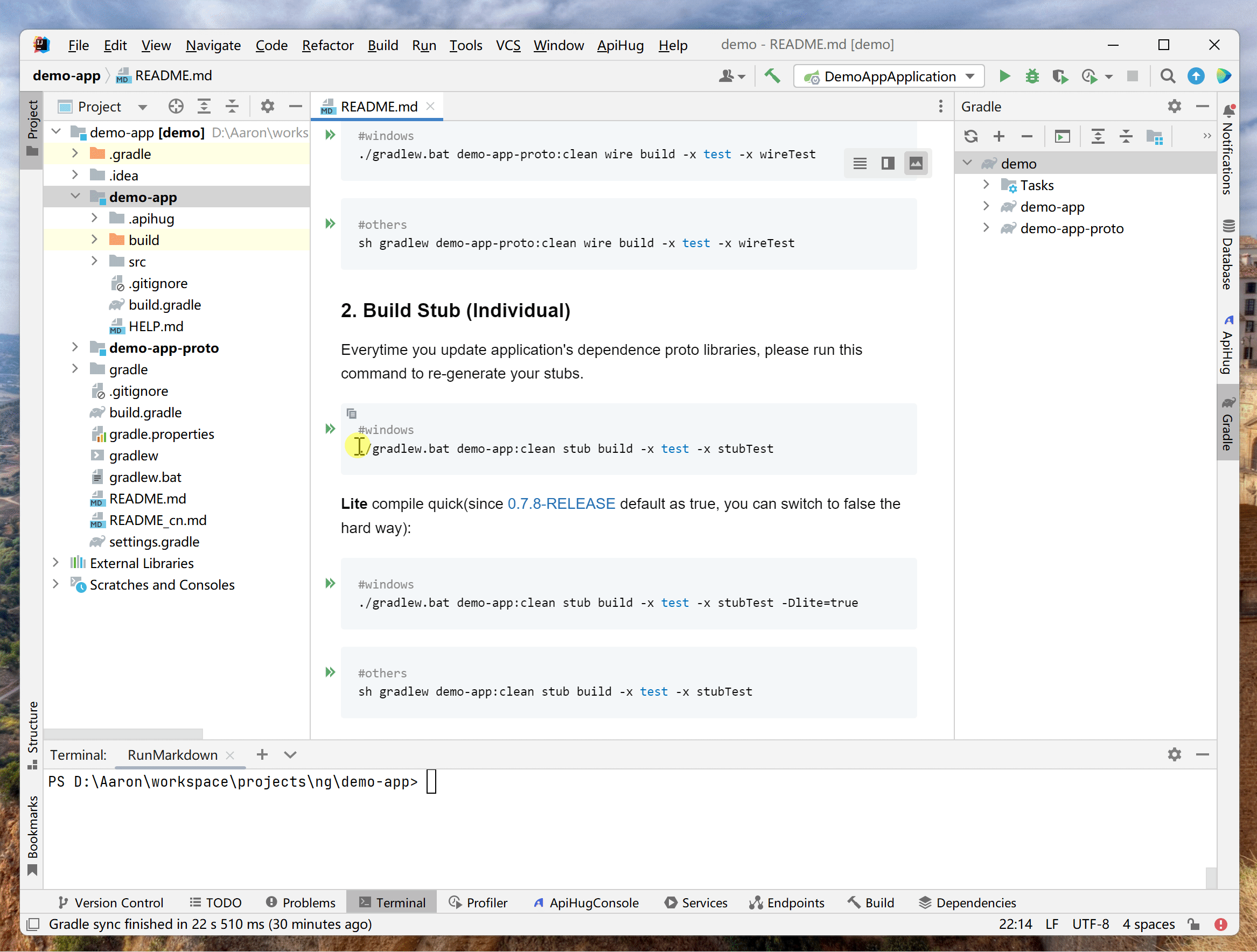
Task: Click the Project tree horizontal scrollbar
Action: click(123, 733)
